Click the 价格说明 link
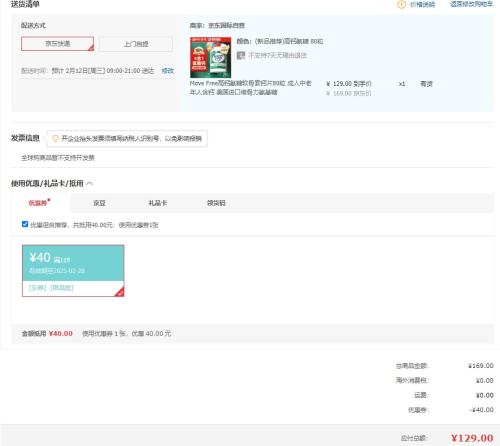The width and height of the screenshot is (500, 446). [x=422, y=4]
